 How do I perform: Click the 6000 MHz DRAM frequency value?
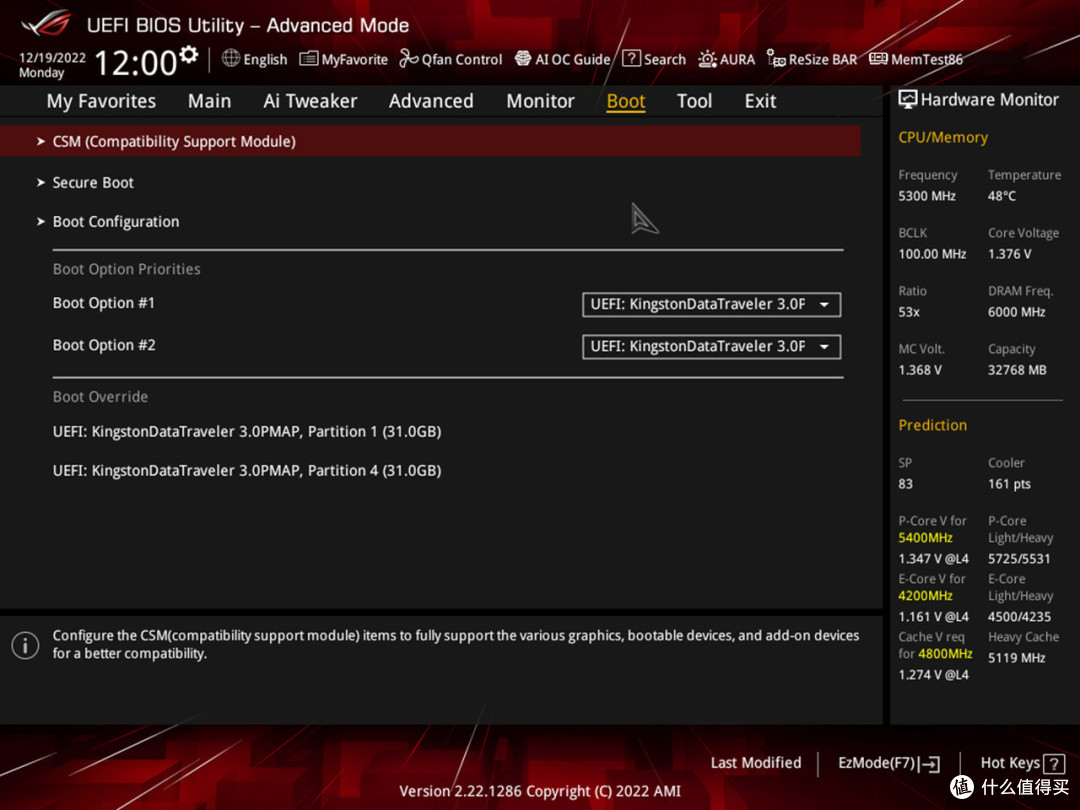[x=1017, y=312]
